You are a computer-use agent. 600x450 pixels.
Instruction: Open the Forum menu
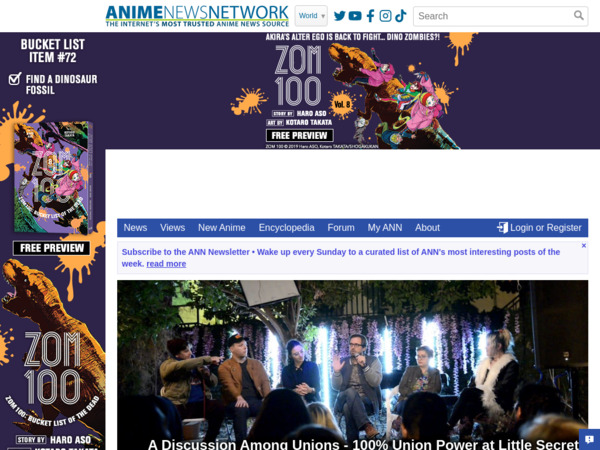(x=341, y=228)
